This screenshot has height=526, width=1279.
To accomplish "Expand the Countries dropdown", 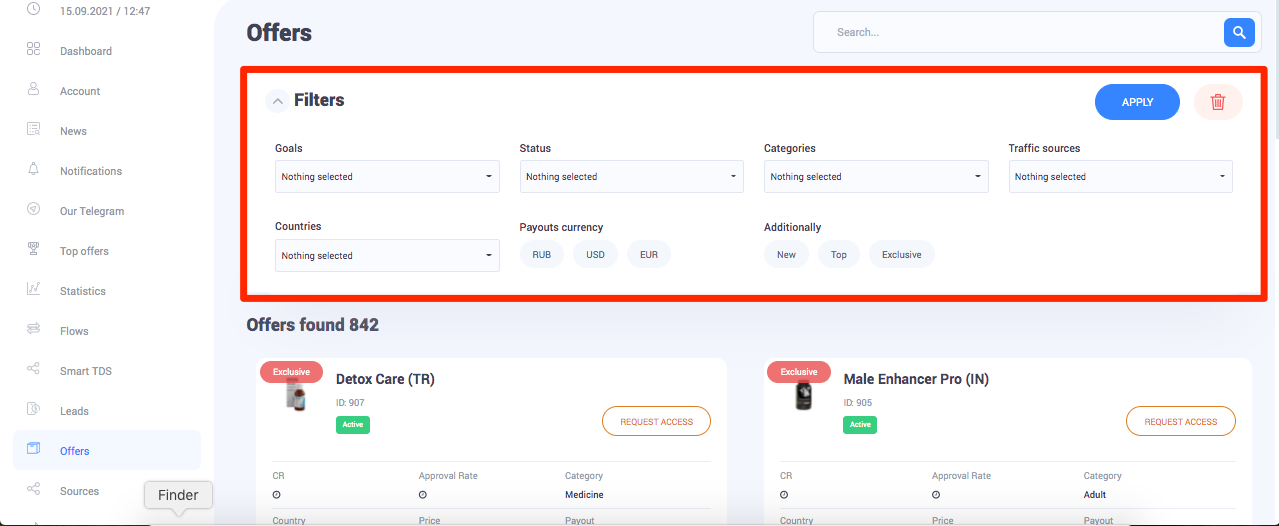I will pyautogui.click(x=387, y=256).
